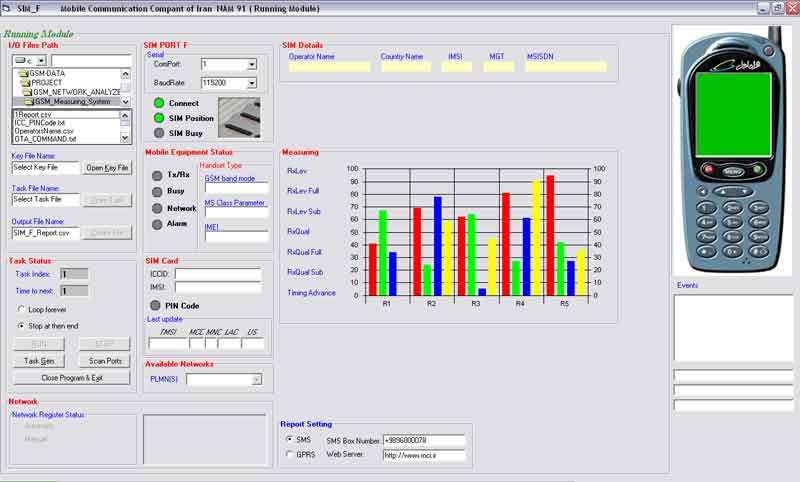Click the Select Task File field
This screenshot has width=800, height=482.
[46, 200]
